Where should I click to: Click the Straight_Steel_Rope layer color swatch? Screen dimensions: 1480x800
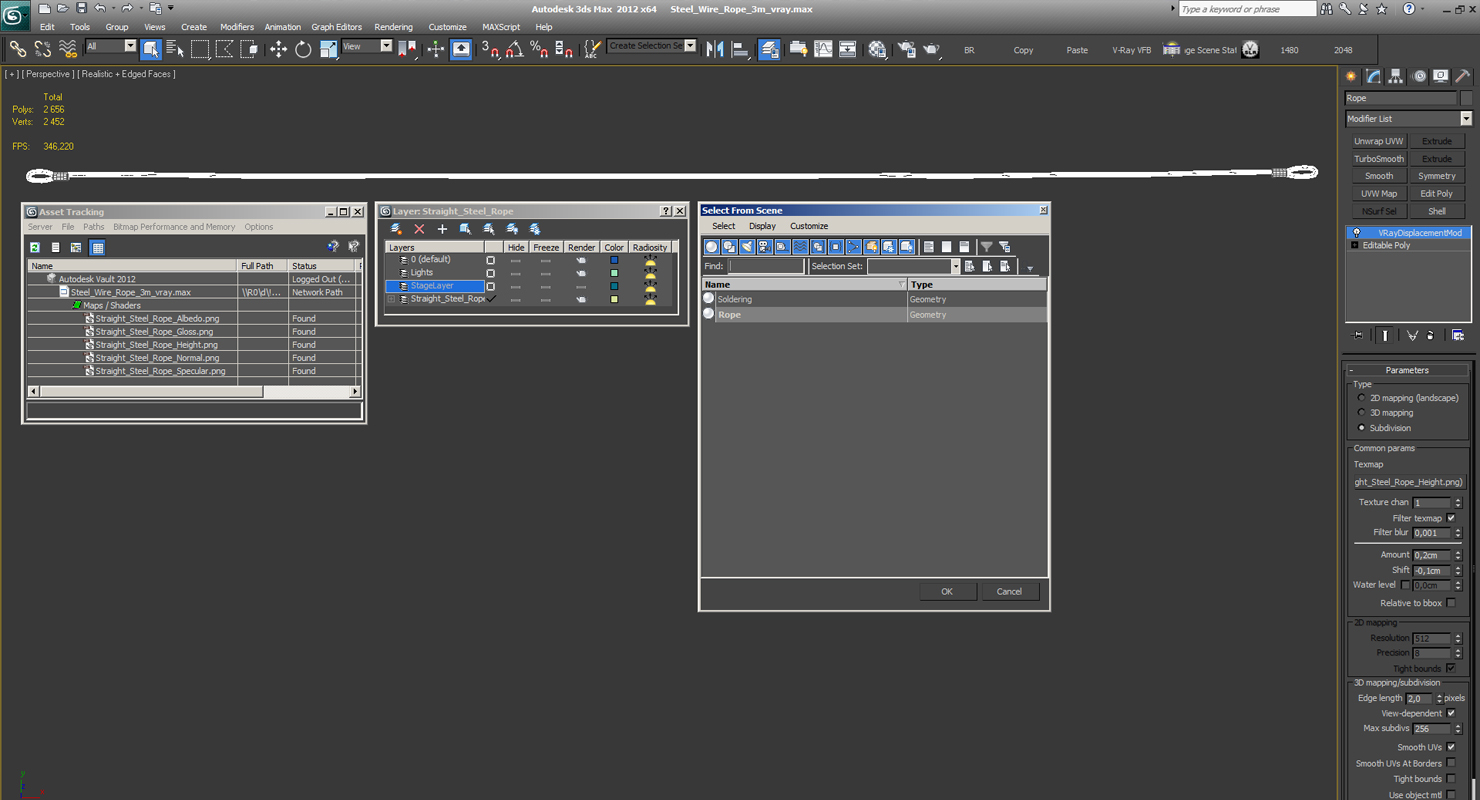(x=614, y=299)
